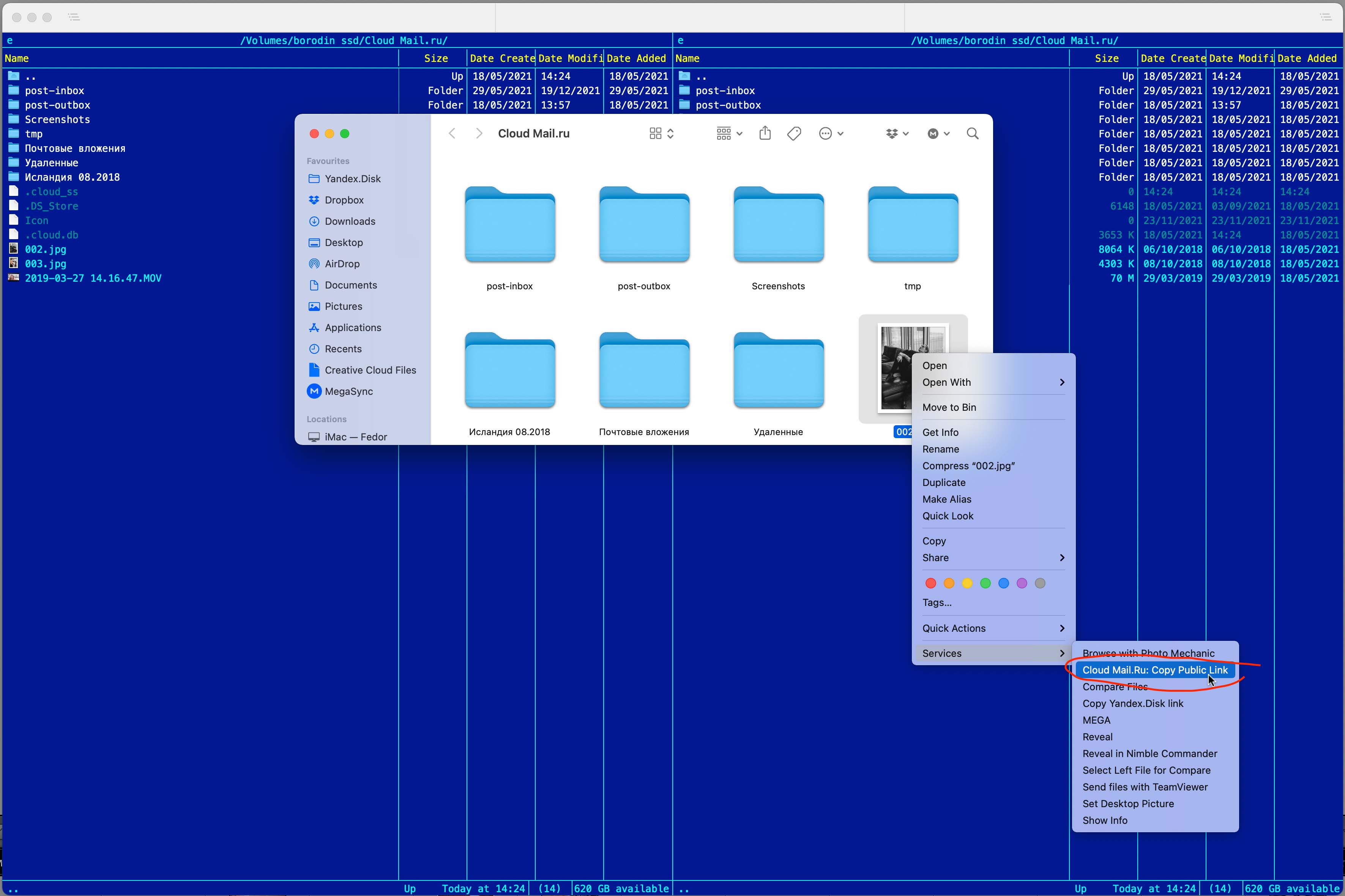The width and height of the screenshot is (1345, 896).
Task: Go back with Finder's back arrow
Action: [452, 134]
